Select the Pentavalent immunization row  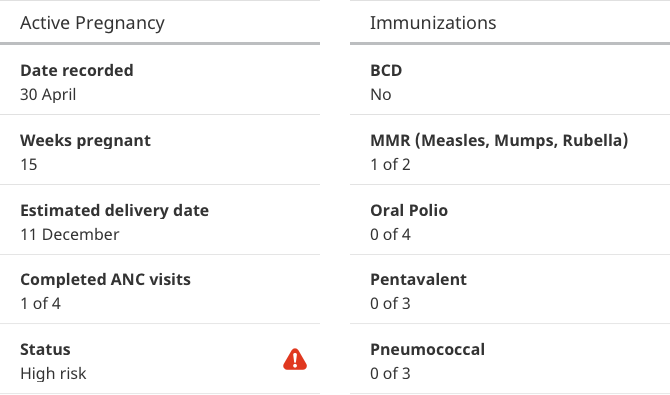510,289
